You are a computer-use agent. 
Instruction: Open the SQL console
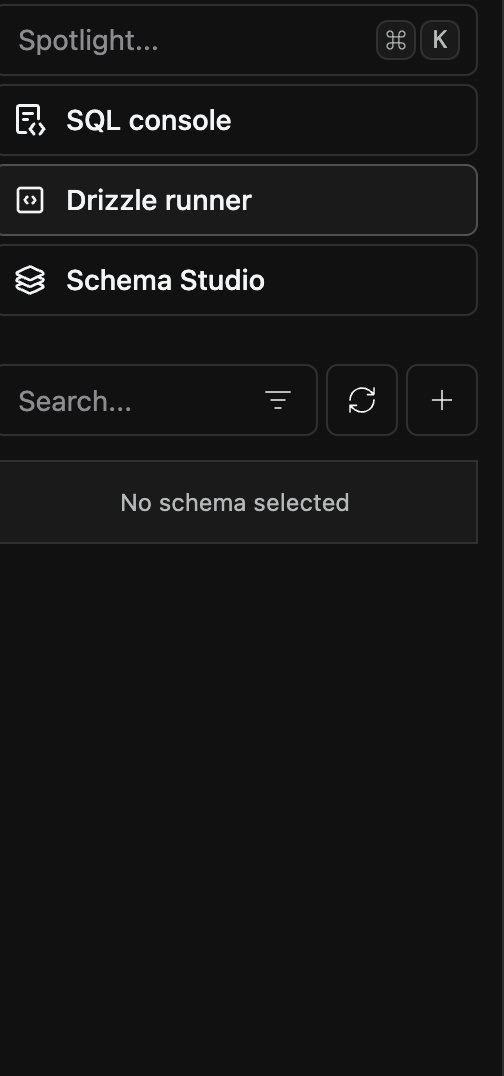click(x=237, y=120)
